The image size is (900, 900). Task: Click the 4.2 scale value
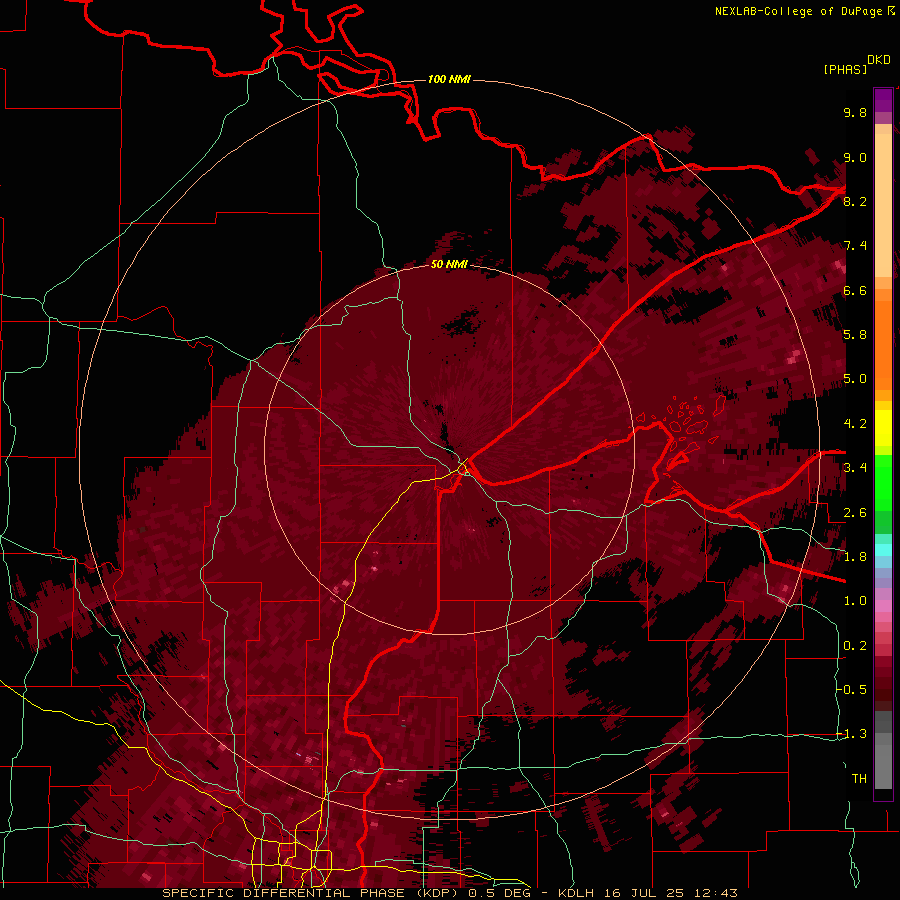(855, 424)
